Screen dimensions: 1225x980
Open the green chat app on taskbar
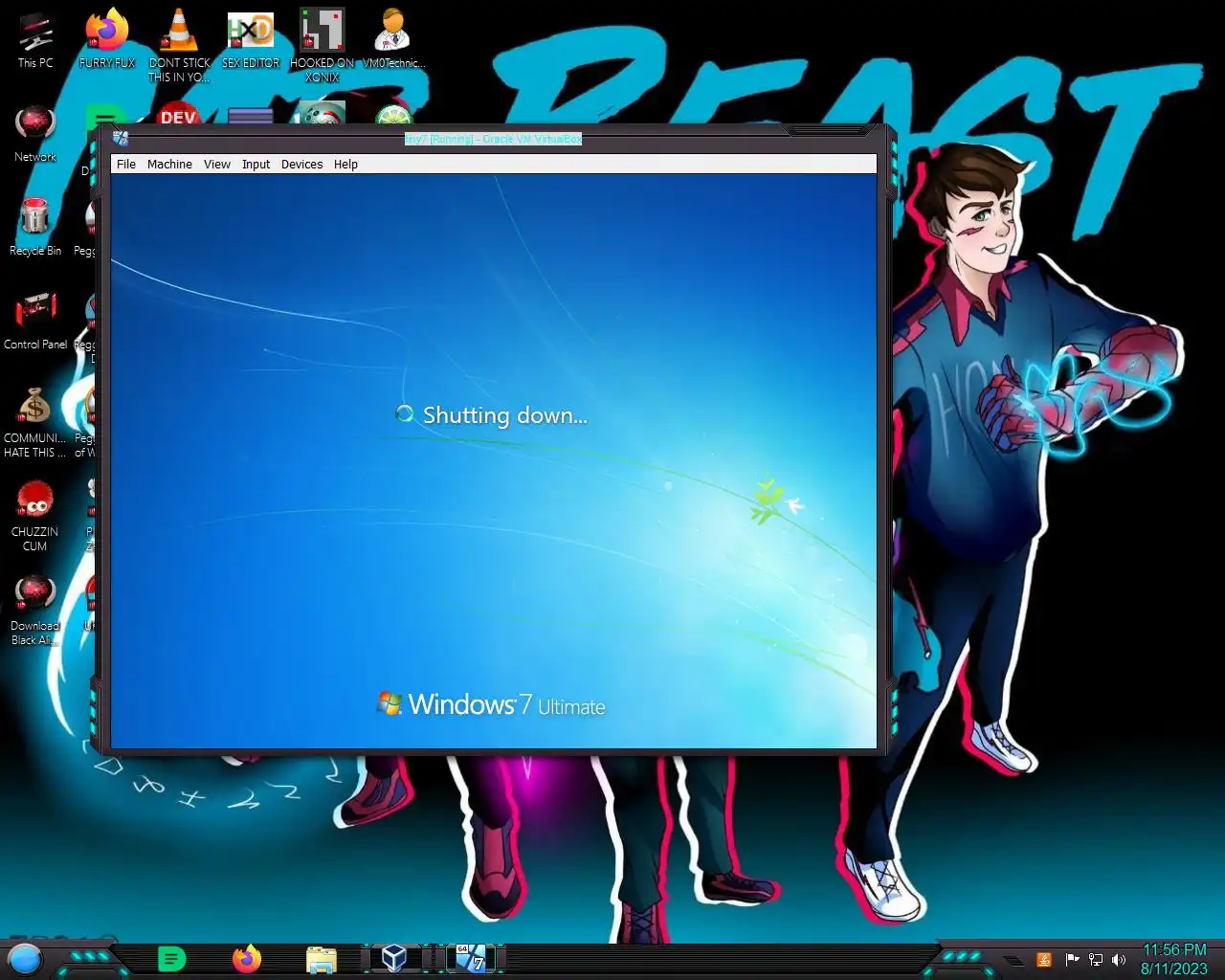[x=171, y=958]
